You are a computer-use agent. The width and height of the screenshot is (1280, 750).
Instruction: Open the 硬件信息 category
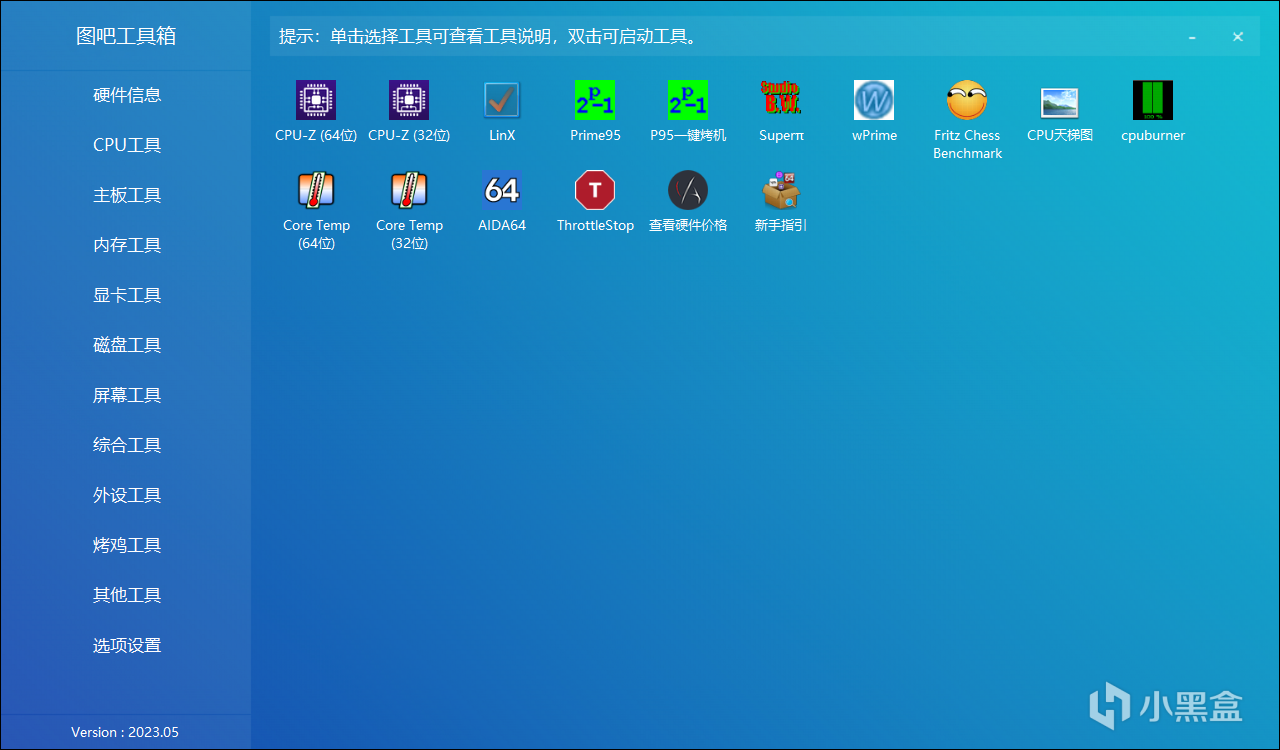pos(126,95)
